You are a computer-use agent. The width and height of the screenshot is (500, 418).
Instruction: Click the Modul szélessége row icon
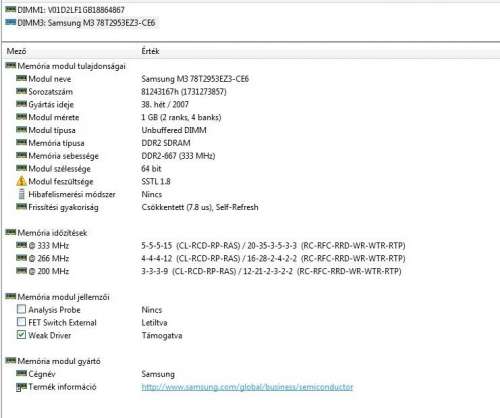coord(21,168)
